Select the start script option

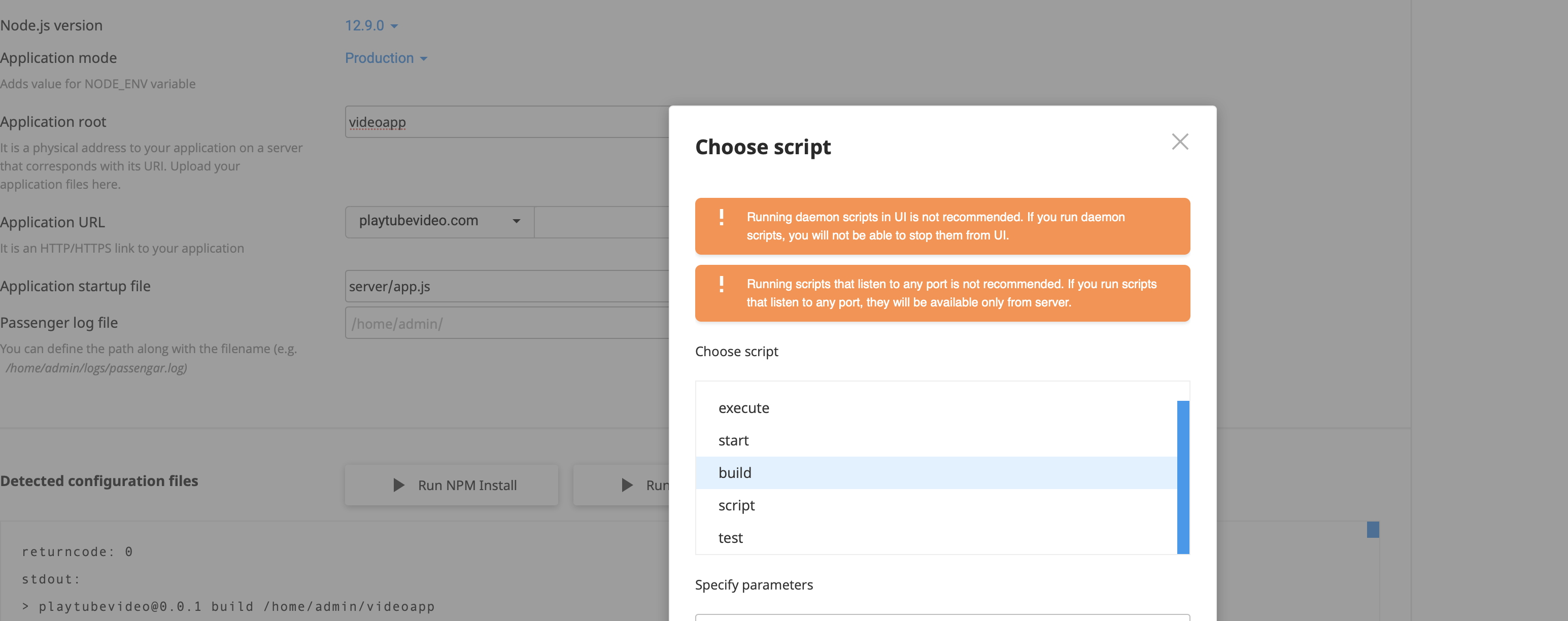733,440
